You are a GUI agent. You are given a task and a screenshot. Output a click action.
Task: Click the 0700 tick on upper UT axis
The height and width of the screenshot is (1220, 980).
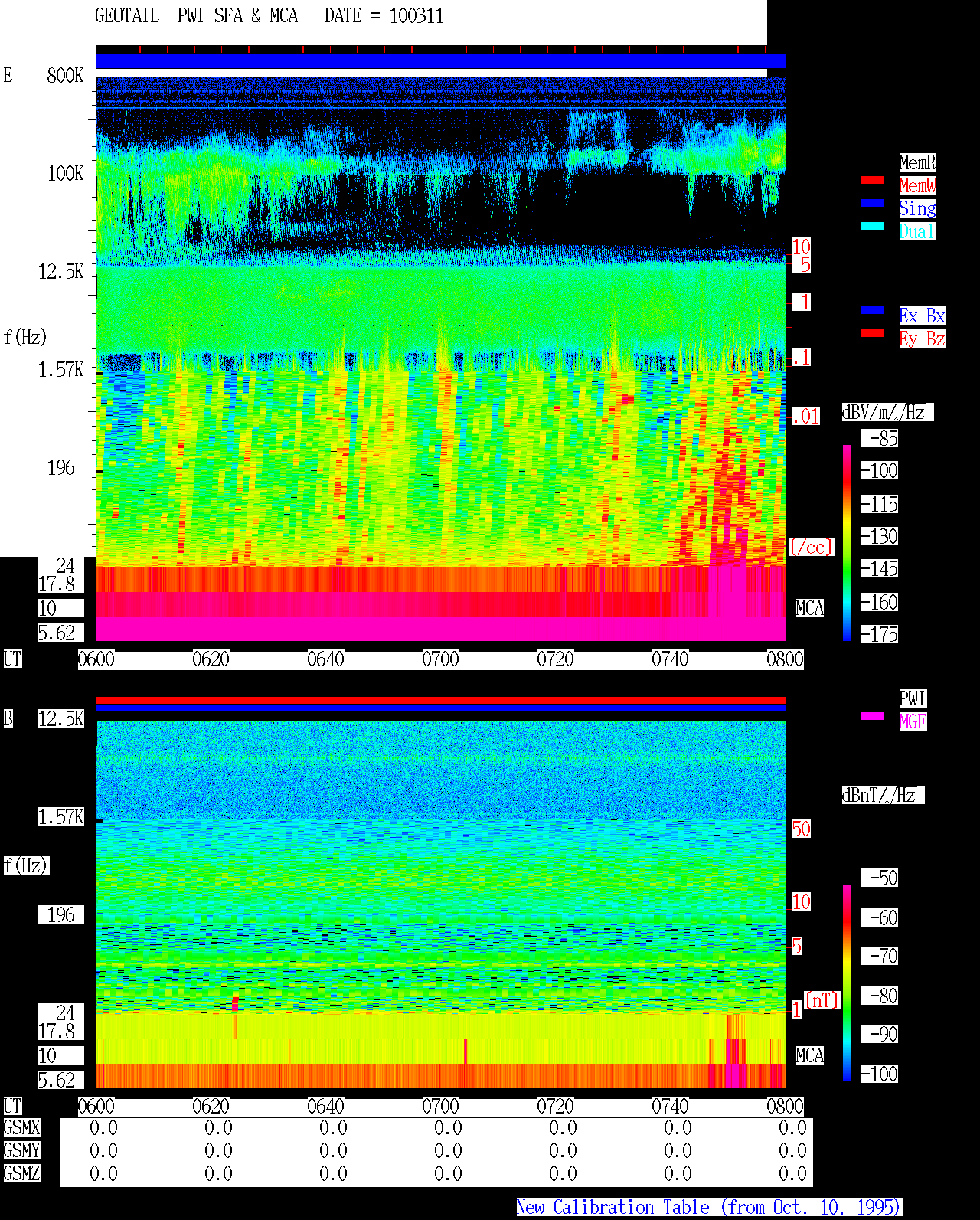(x=440, y=659)
